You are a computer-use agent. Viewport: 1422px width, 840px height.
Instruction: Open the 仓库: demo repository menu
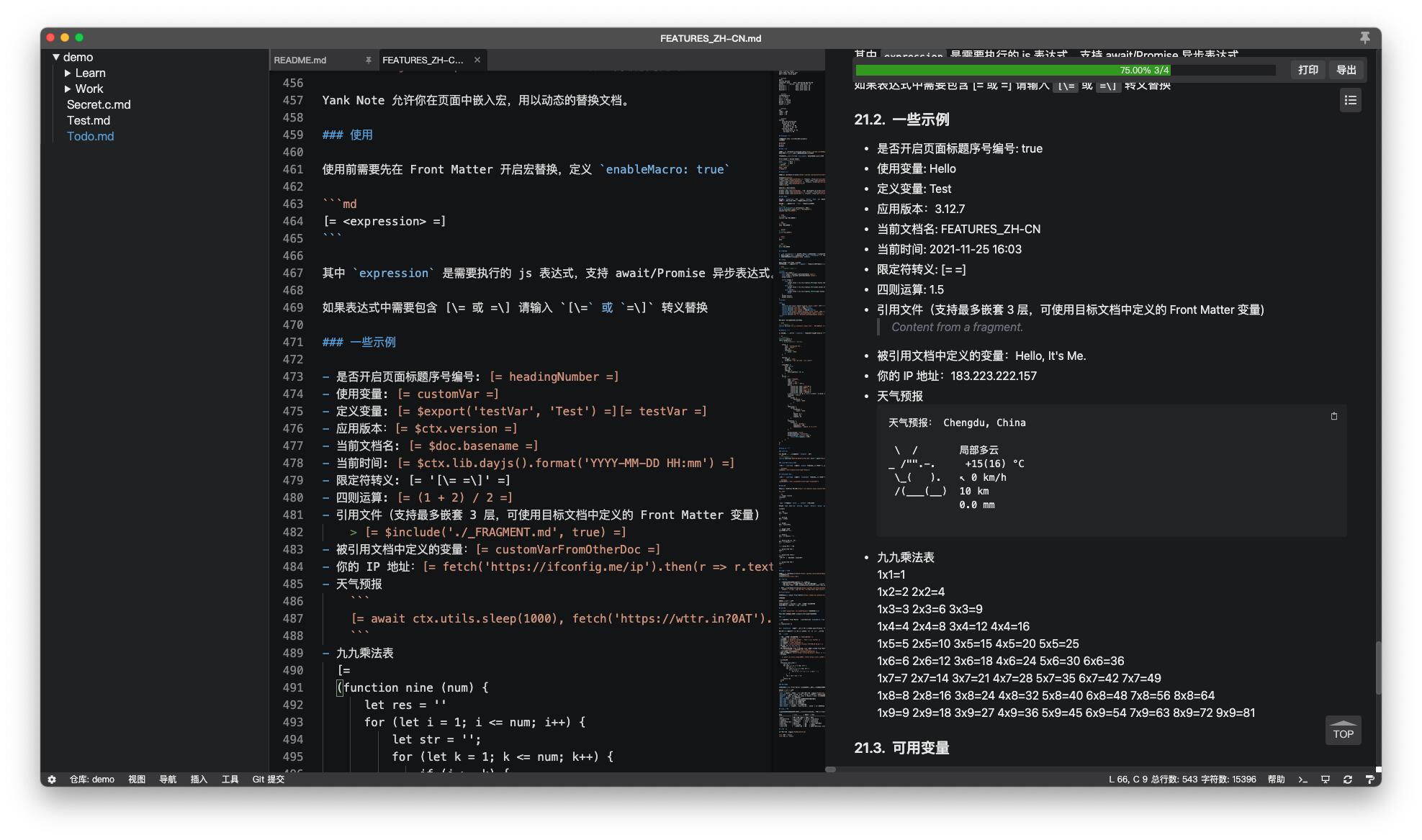pos(91,779)
